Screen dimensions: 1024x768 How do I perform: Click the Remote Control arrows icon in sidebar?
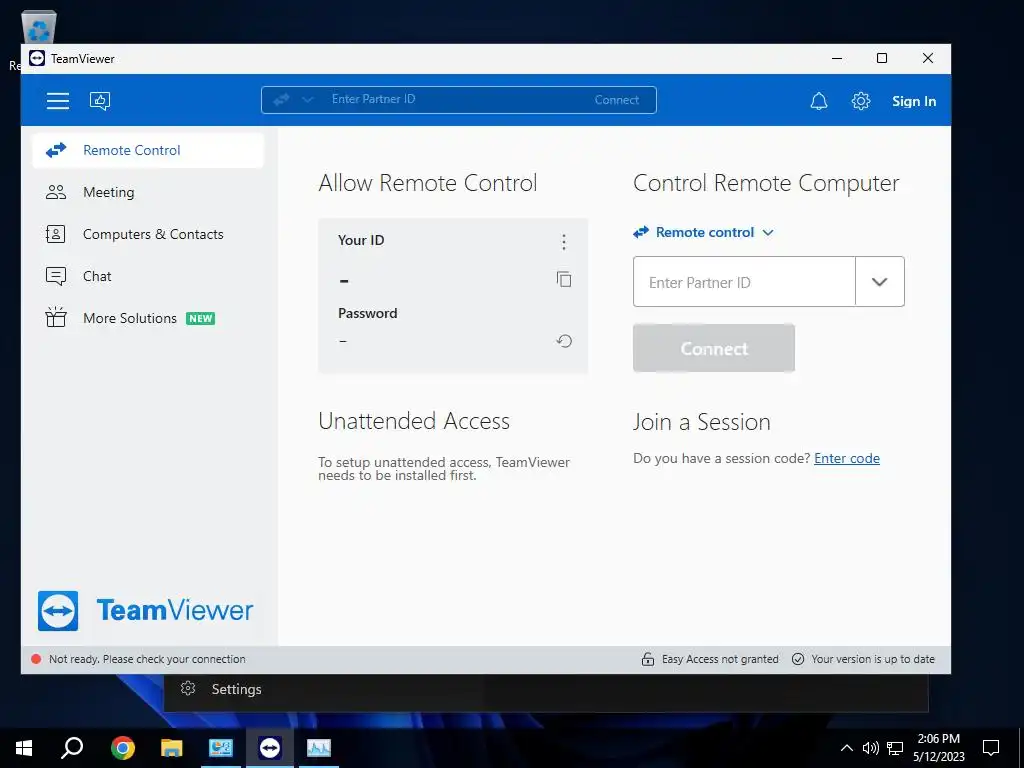click(x=56, y=150)
